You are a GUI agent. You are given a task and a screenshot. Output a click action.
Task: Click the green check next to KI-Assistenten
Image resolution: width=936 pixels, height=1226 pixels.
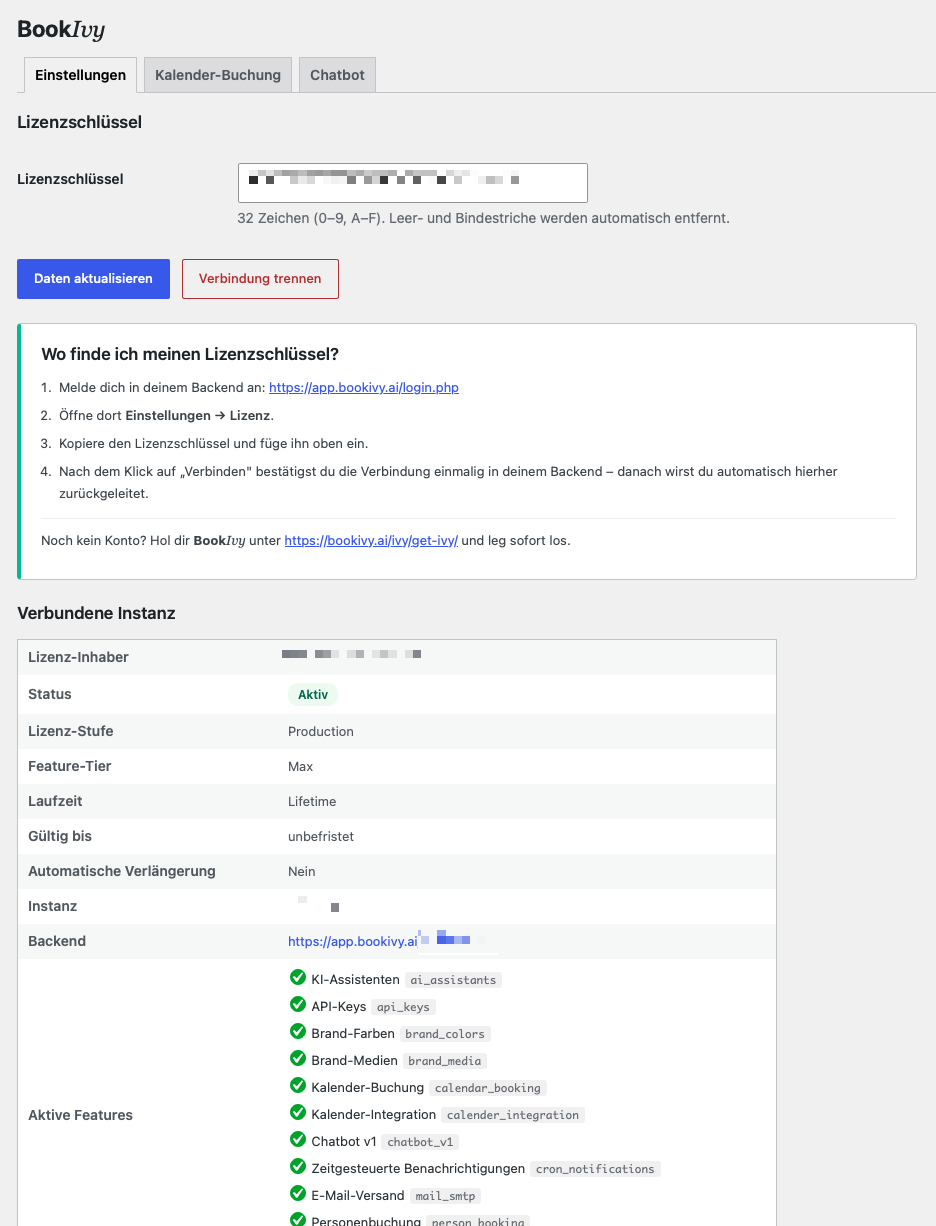297,978
